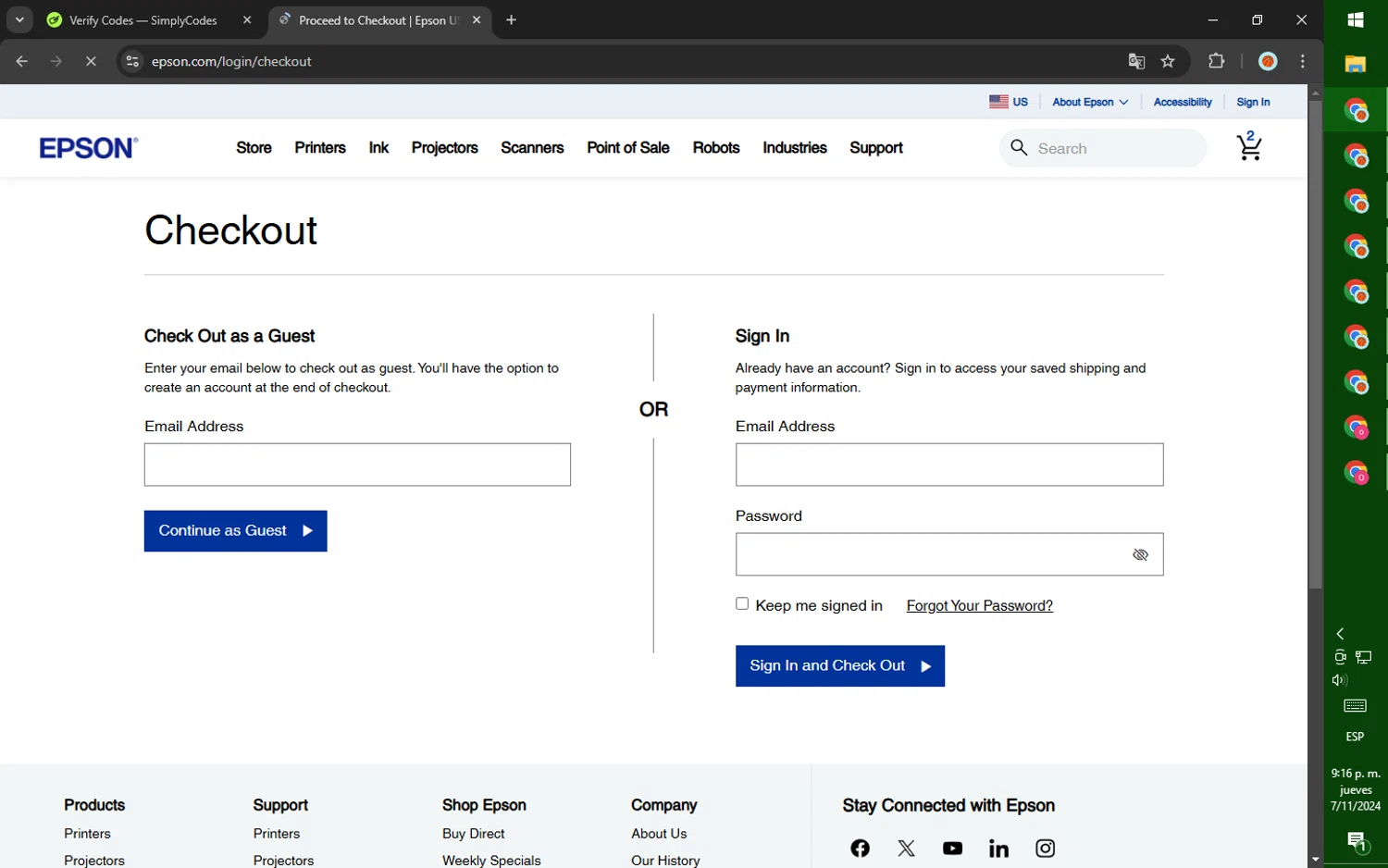Open Scanners menu

[x=532, y=148]
